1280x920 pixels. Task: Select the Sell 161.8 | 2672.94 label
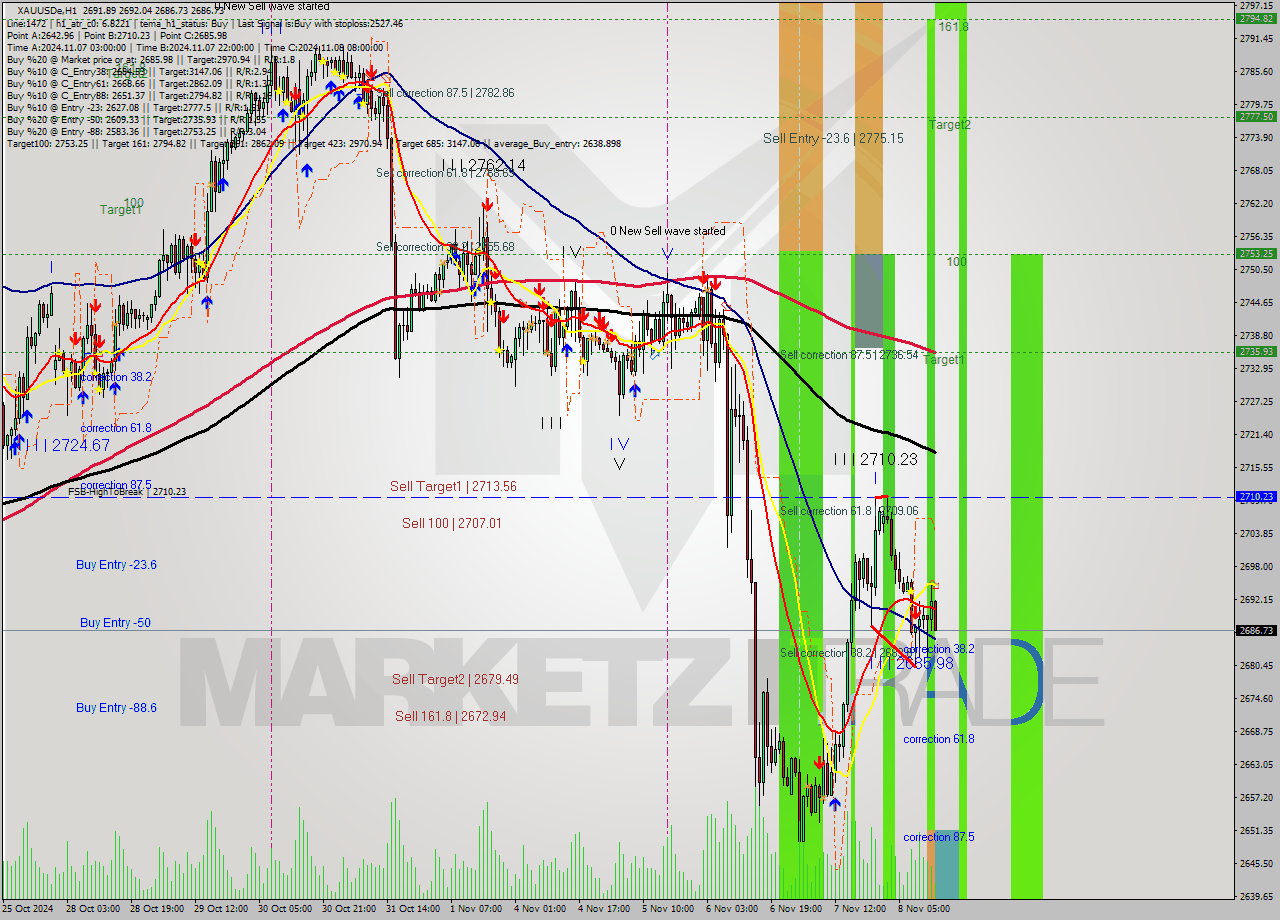tap(450, 716)
